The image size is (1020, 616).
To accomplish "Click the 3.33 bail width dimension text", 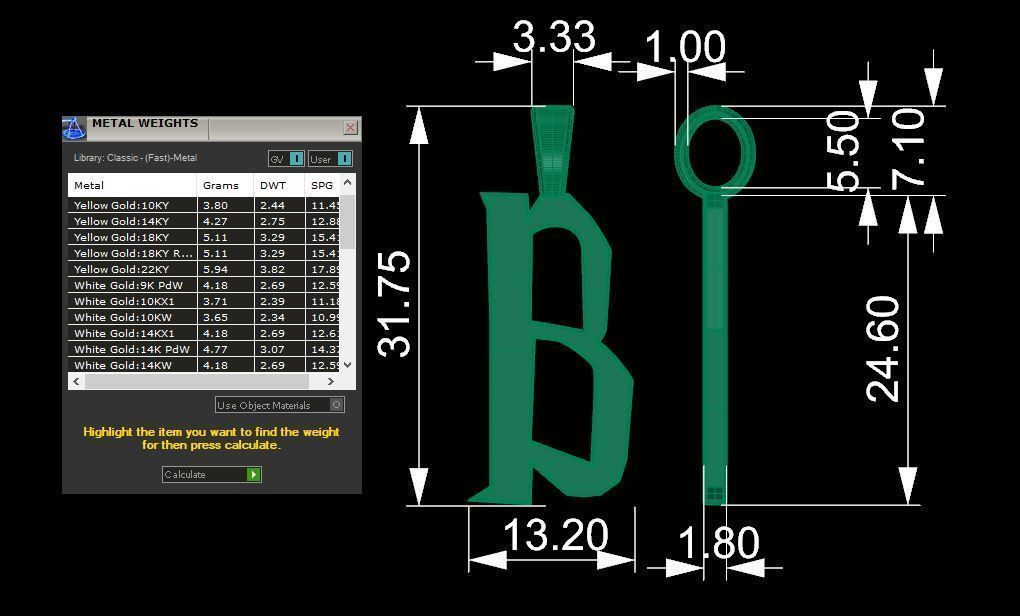I will coord(554,37).
